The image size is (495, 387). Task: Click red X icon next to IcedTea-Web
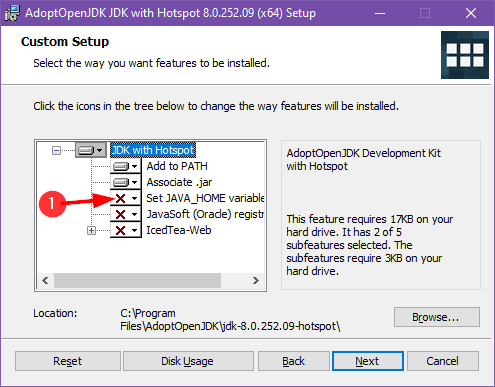120,230
